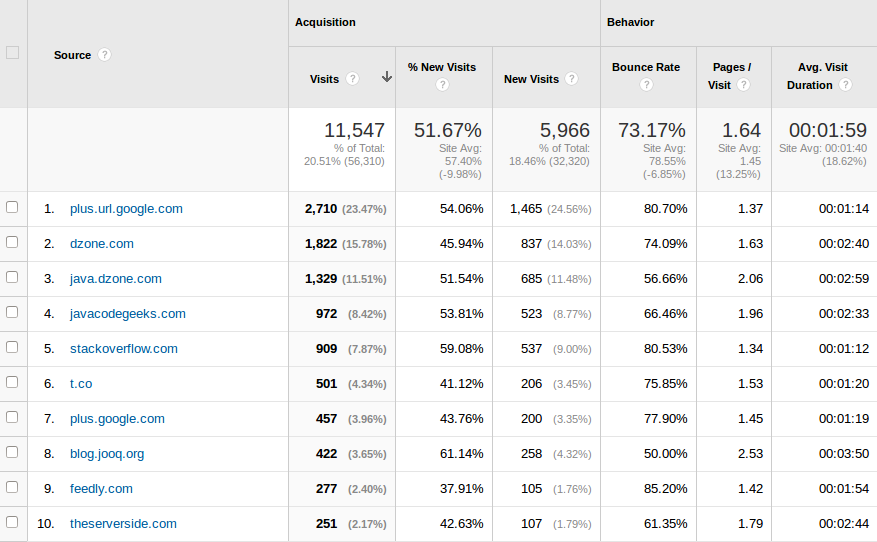Screen dimensions: 877x542
Task: Sort by % New Visits column header
Action: point(442,67)
